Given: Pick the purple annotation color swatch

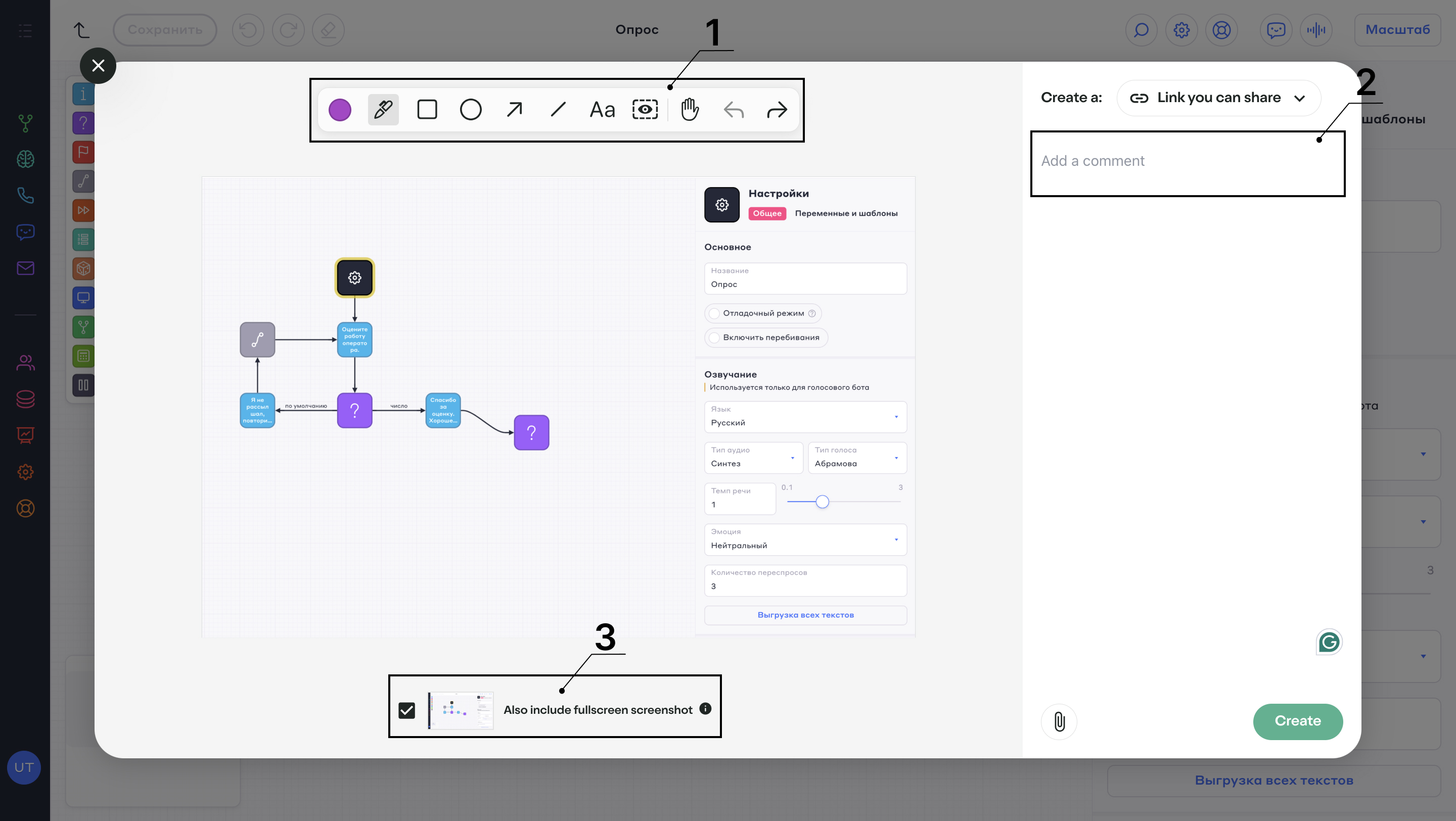Looking at the screenshot, I should [340, 110].
